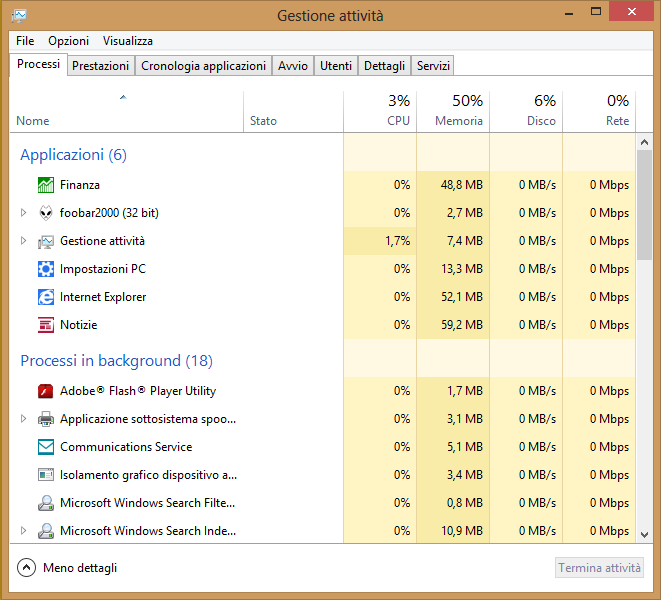Screen dimensions: 661x600
Task: Click the Finanza app icon
Action: pos(46,185)
